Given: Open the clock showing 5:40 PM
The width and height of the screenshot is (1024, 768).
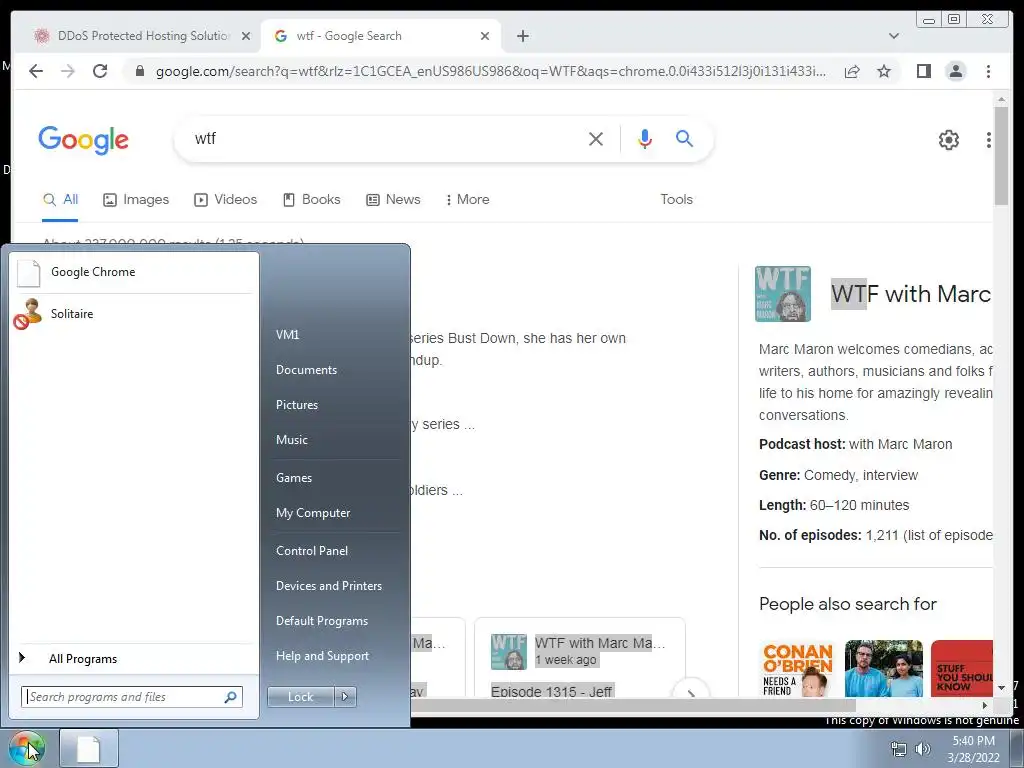Looking at the screenshot, I should 973,749.
